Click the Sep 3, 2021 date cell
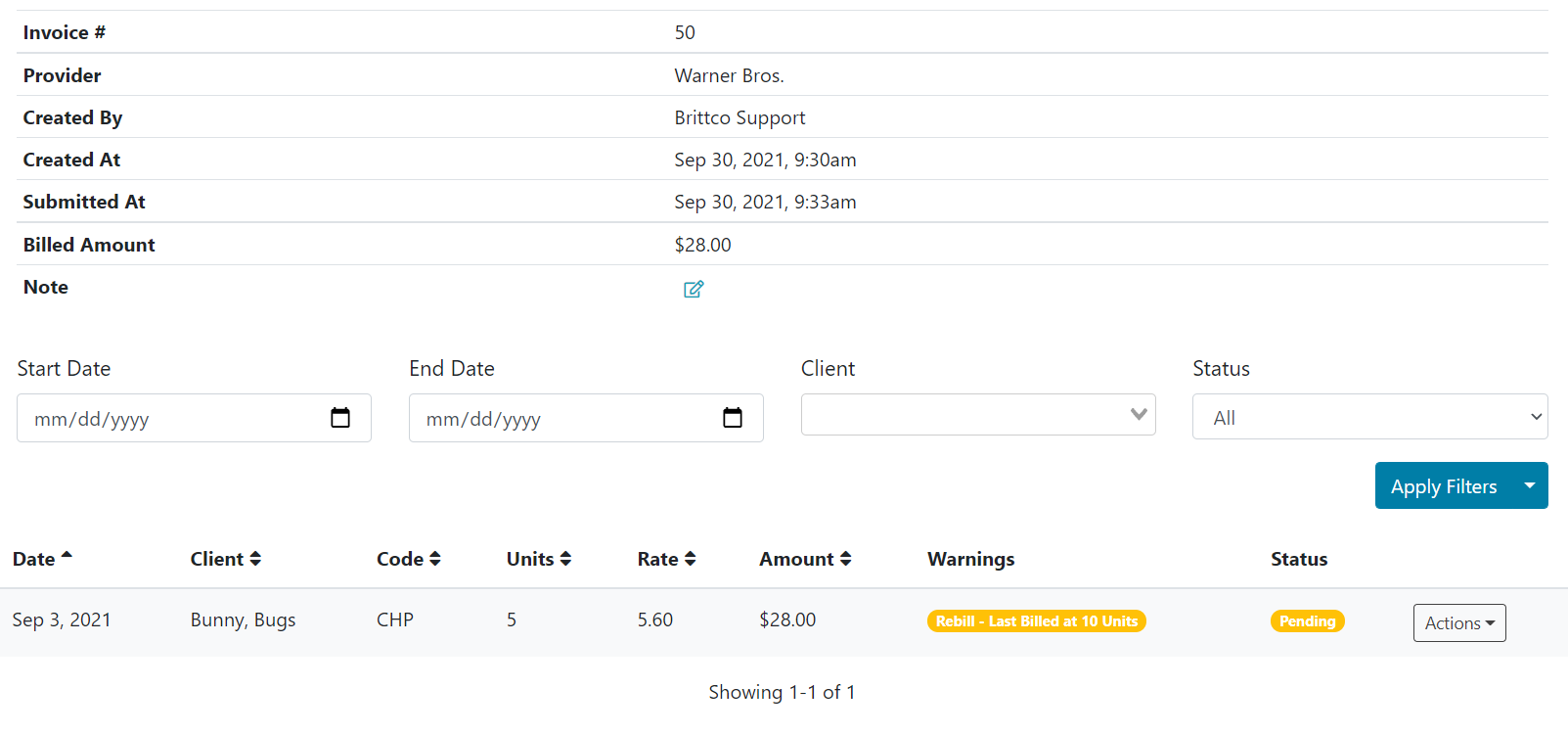The height and width of the screenshot is (734, 1568). pyautogui.click(x=62, y=620)
